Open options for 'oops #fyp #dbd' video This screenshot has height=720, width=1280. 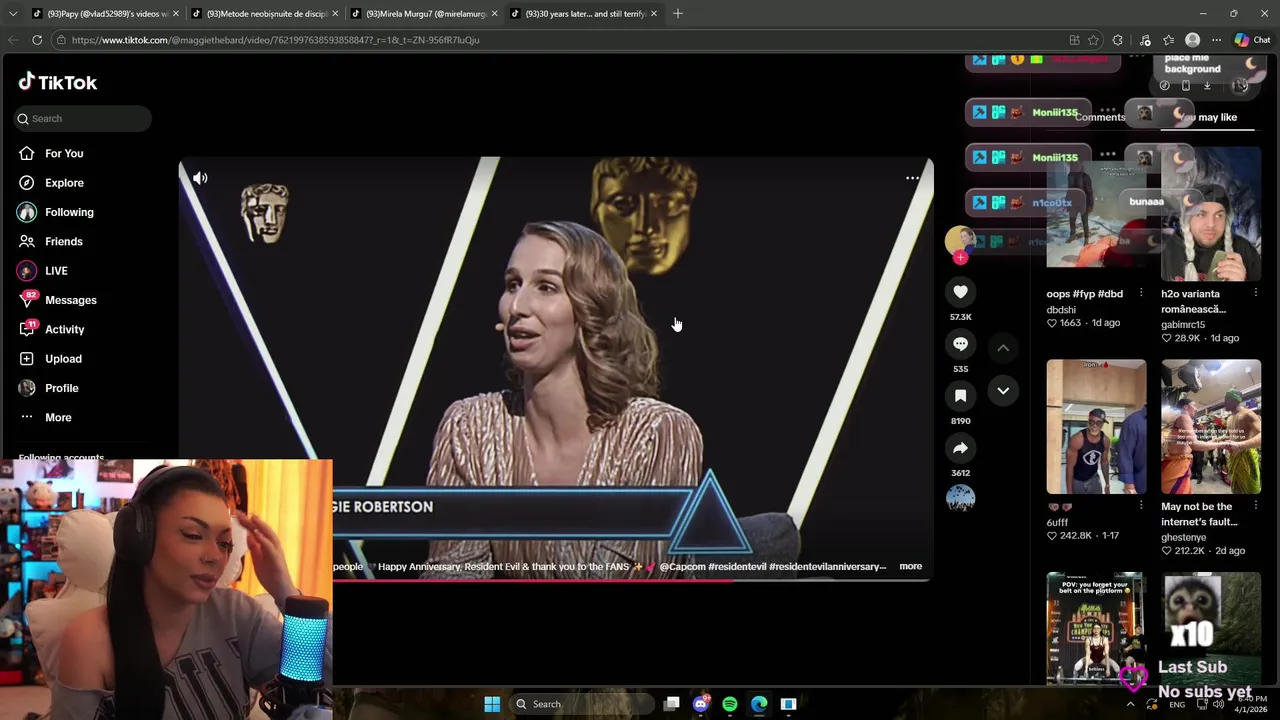click(x=1141, y=293)
